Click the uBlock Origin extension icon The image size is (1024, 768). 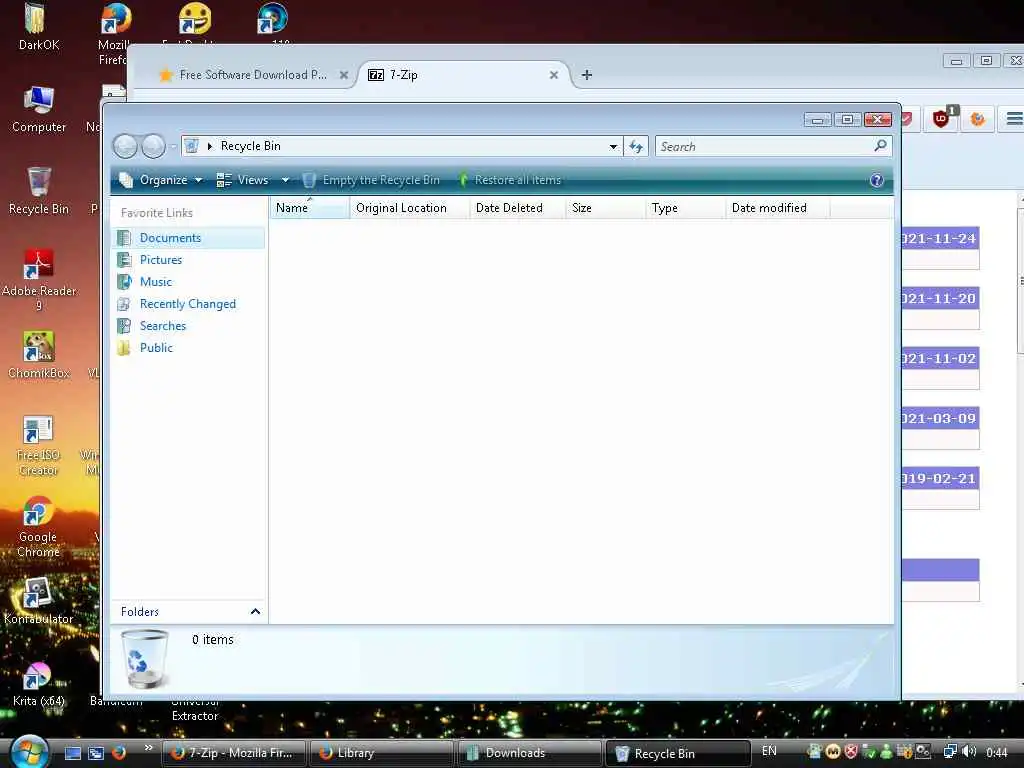tap(941, 119)
